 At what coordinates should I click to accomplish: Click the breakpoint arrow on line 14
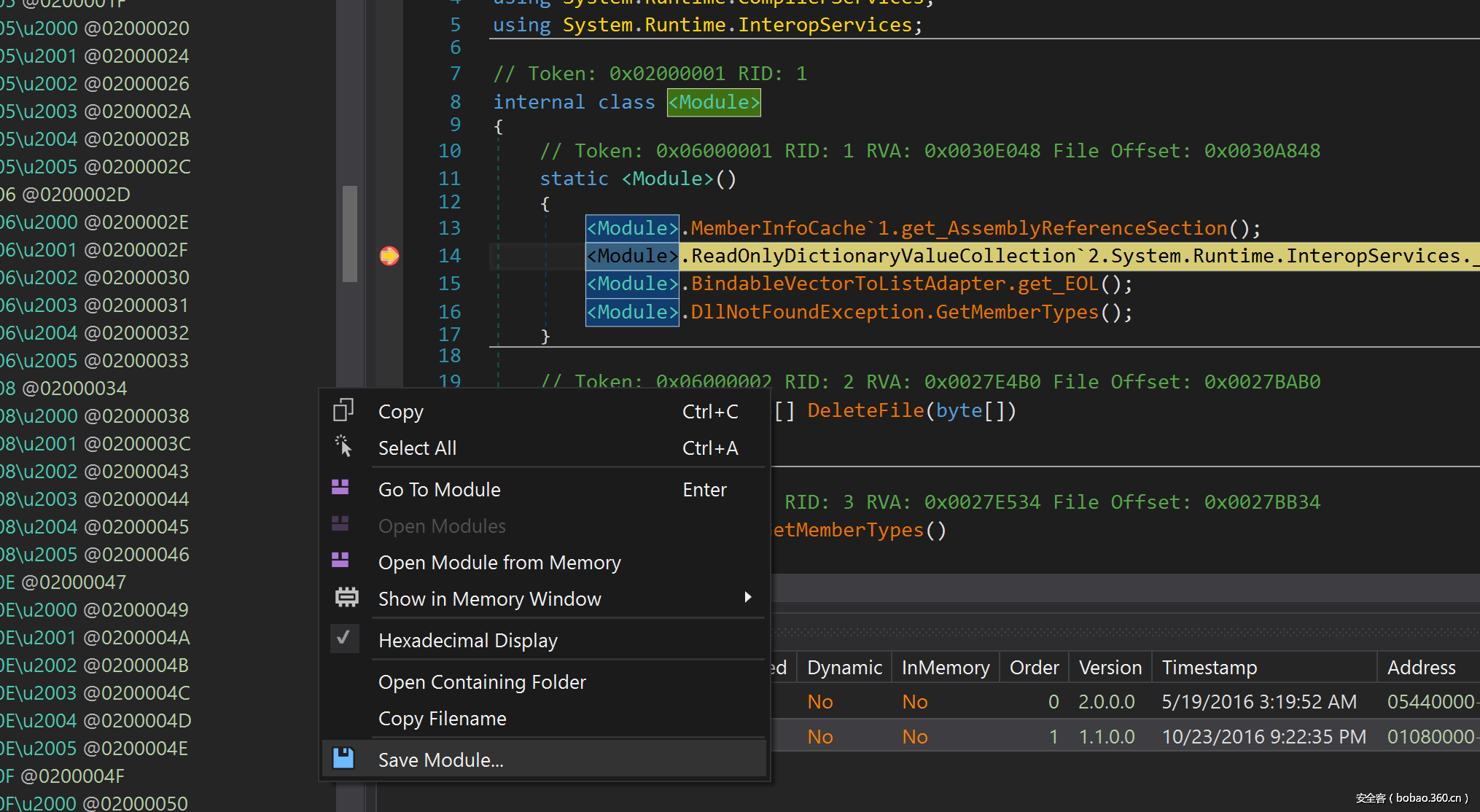[389, 256]
